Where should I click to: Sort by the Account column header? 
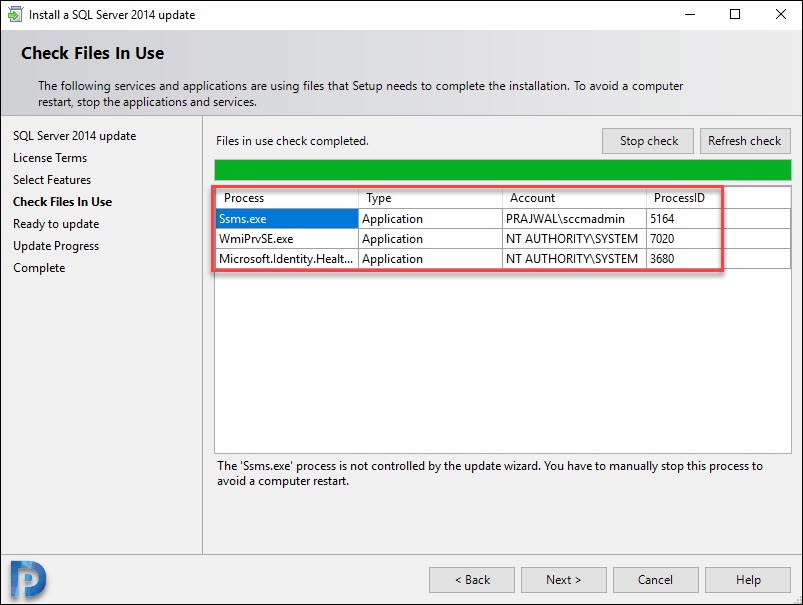574,198
